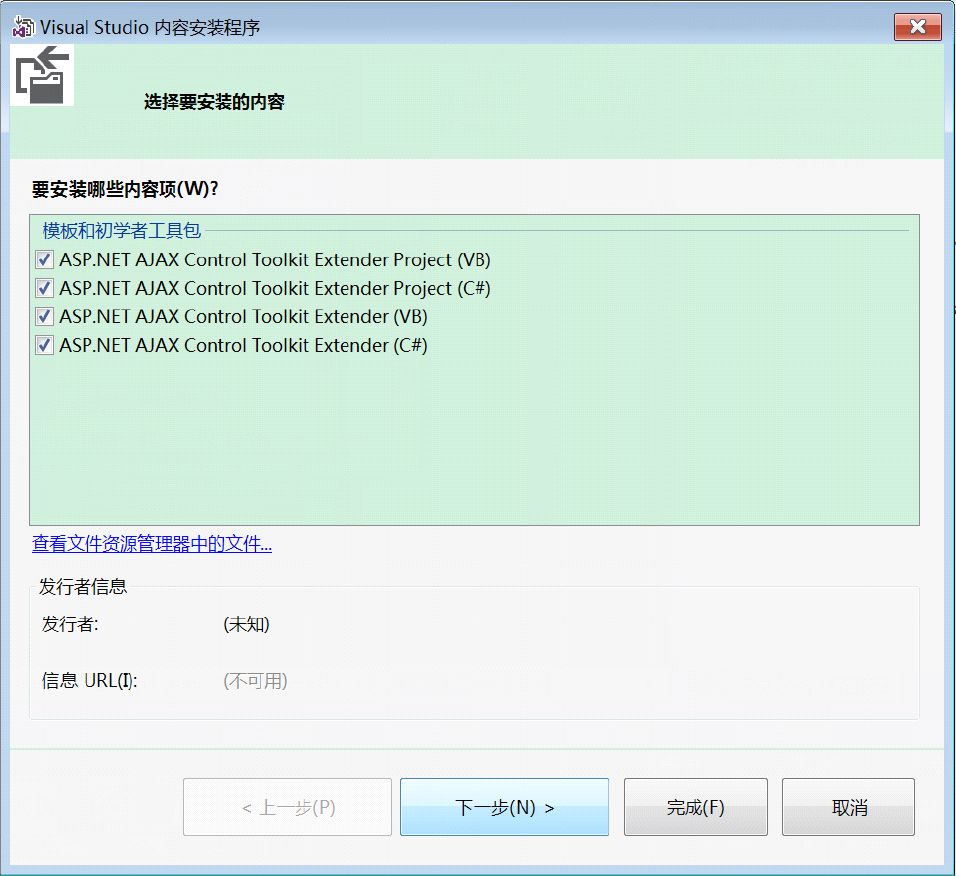The image size is (956, 876).
Task: Click the 信息 URL(I): label
Action: click(90, 680)
